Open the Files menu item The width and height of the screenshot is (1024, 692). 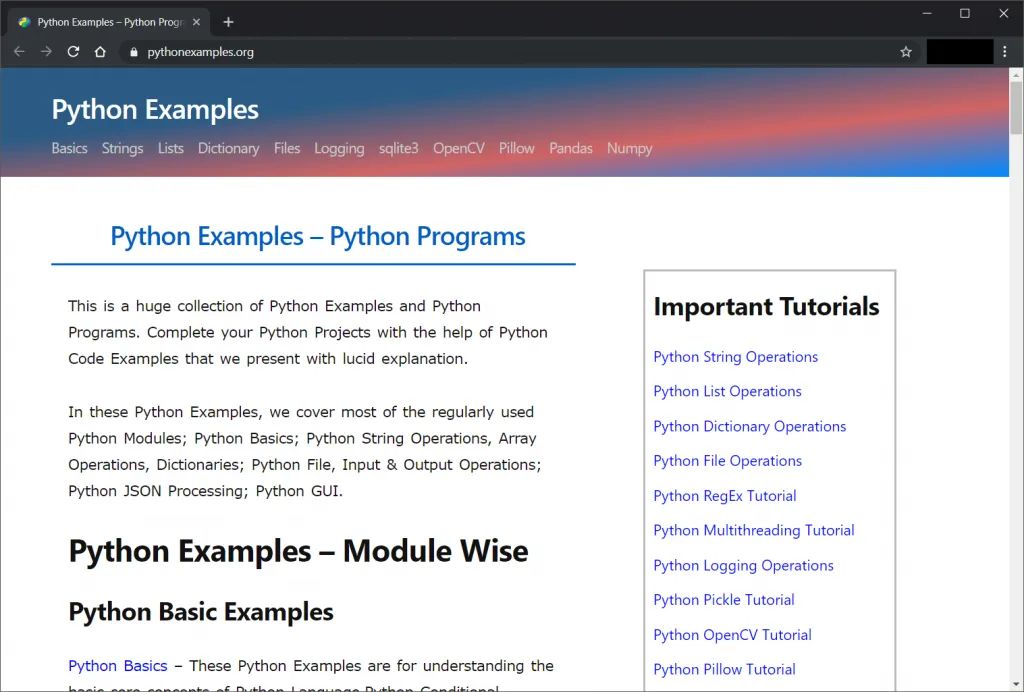(287, 148)
